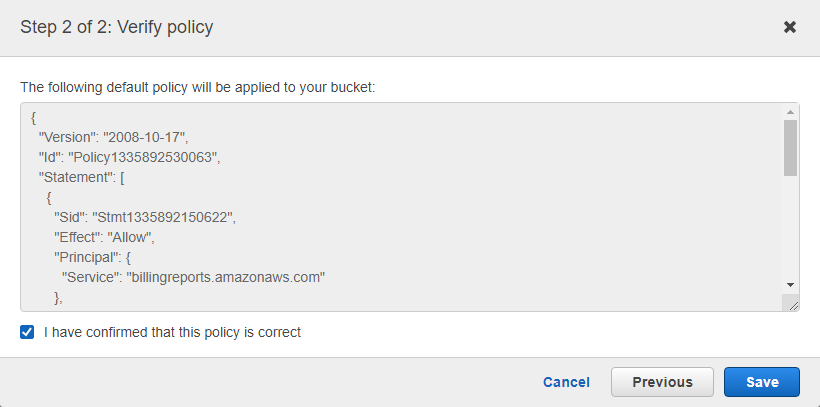This screenshot has height=407, width=820.
Task: Click the 'Step 2 of 2: Verify policy' title
Action: pyautogui.click(x=117, y=27)
